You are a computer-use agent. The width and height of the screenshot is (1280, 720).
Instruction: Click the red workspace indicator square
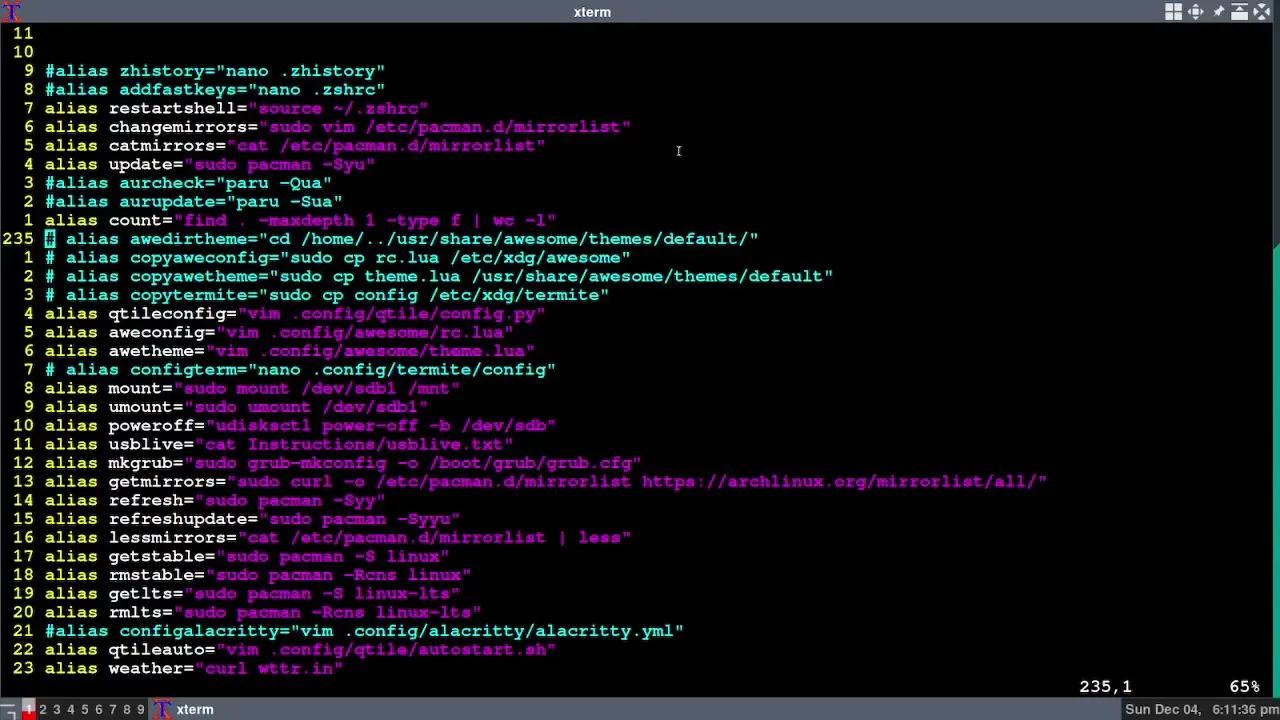(27, 710)
